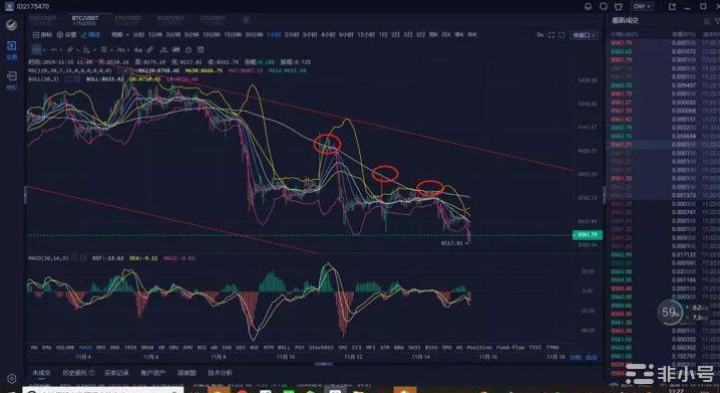Image resolution: width=720 pixels, height=393 pixels.
Task: Toggle VOLUME indicator in indicator strip
Action: point(65,348)
